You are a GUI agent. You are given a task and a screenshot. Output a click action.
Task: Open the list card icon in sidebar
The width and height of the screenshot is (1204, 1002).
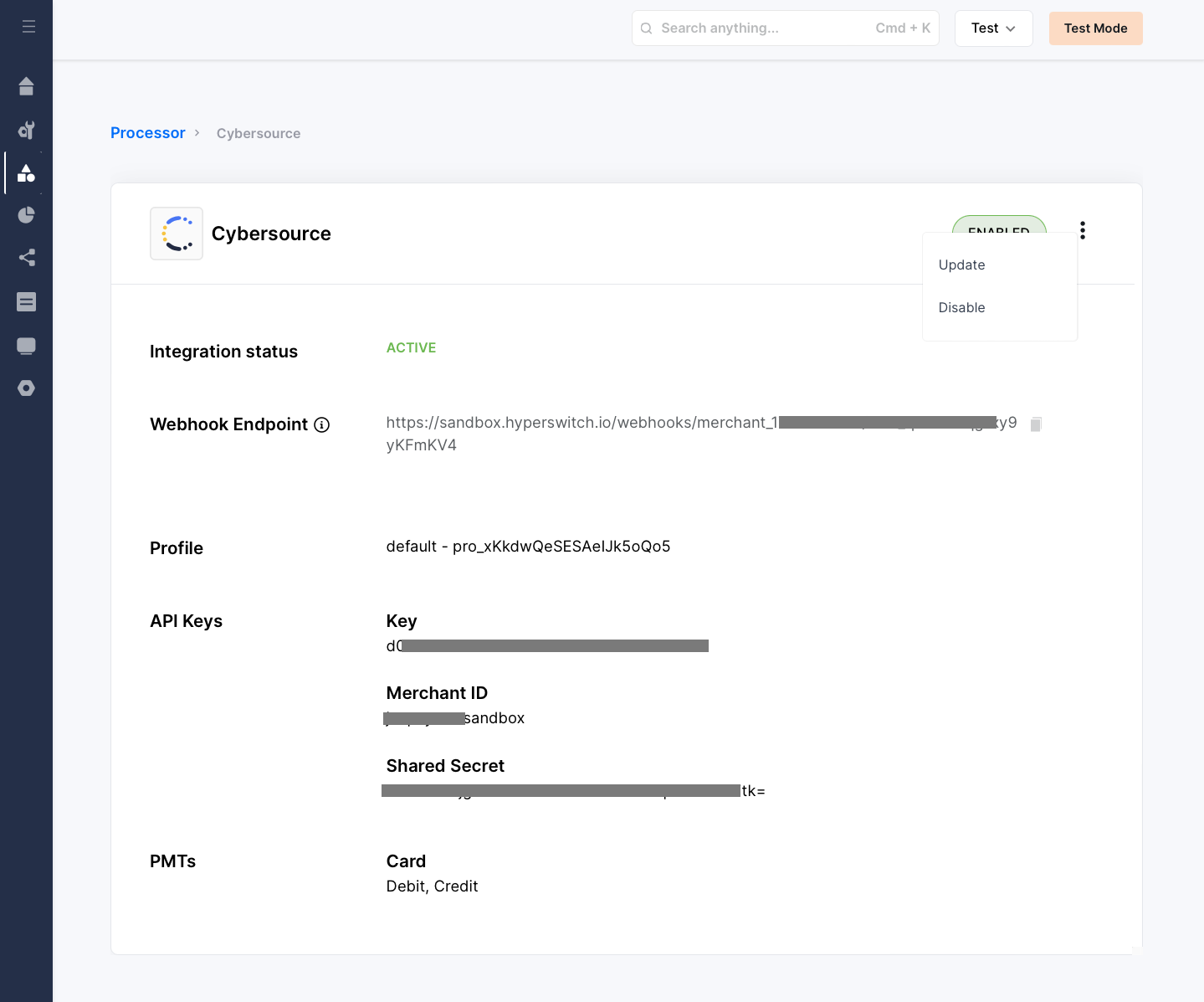coord(27,302)
